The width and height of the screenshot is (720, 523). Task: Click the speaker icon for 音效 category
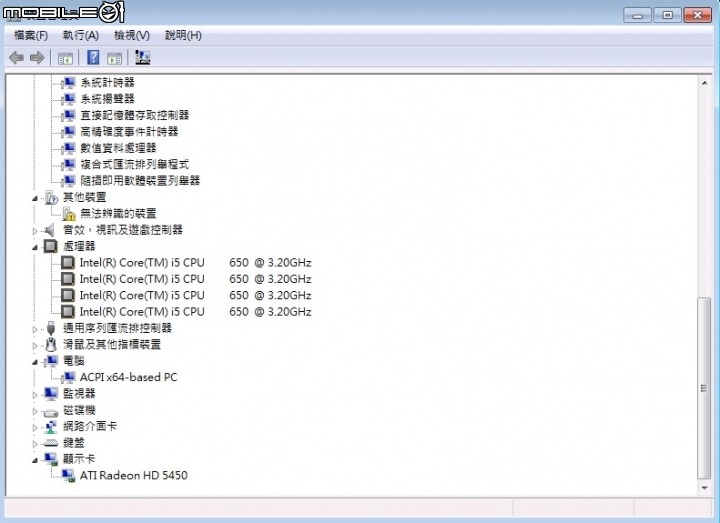50,230
